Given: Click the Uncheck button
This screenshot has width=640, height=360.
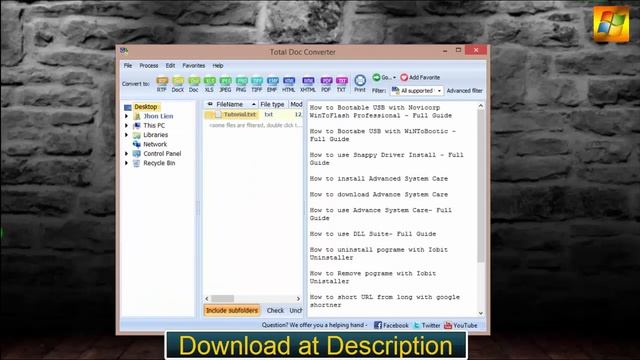Looking at the screenshot, I should tap(296, 311).
